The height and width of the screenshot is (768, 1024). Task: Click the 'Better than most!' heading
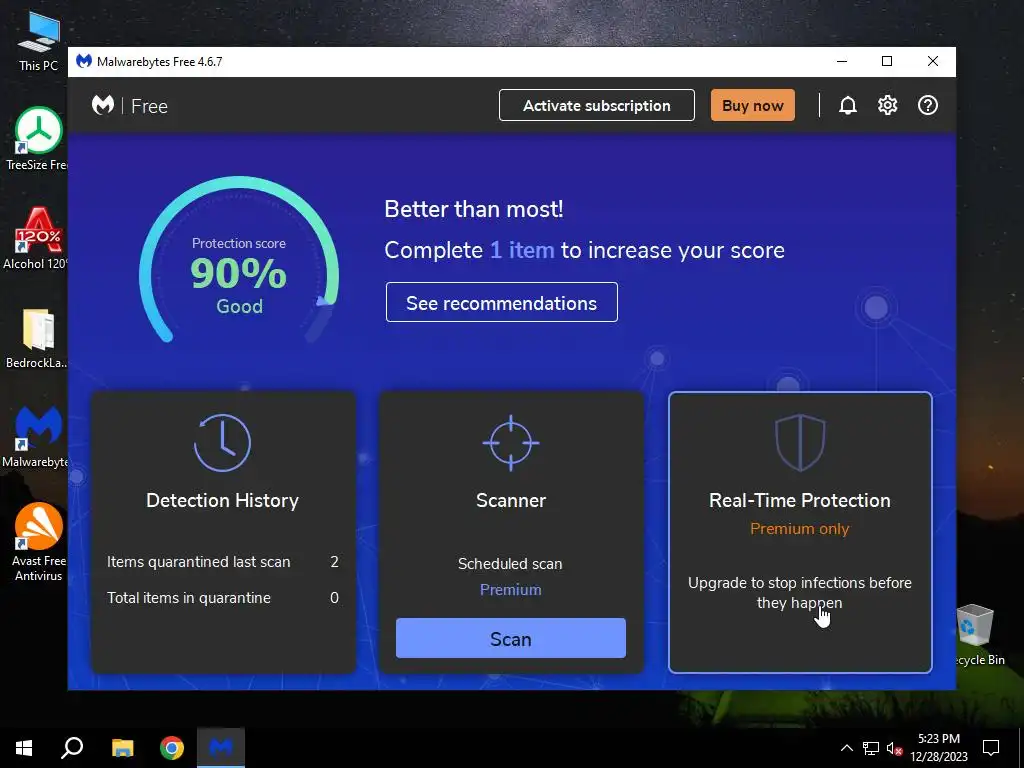click(x=473, y=209)
